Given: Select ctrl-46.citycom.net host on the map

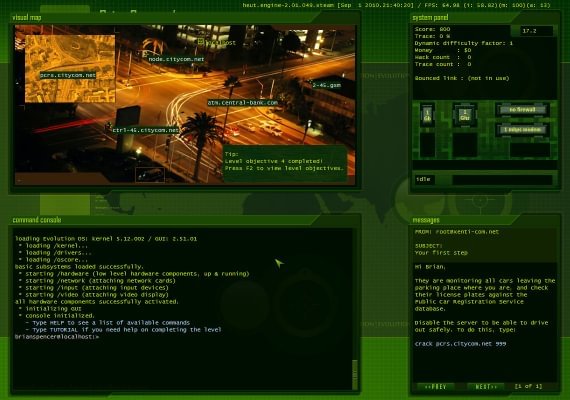Looking at the screenshot, I should [145, 130].
